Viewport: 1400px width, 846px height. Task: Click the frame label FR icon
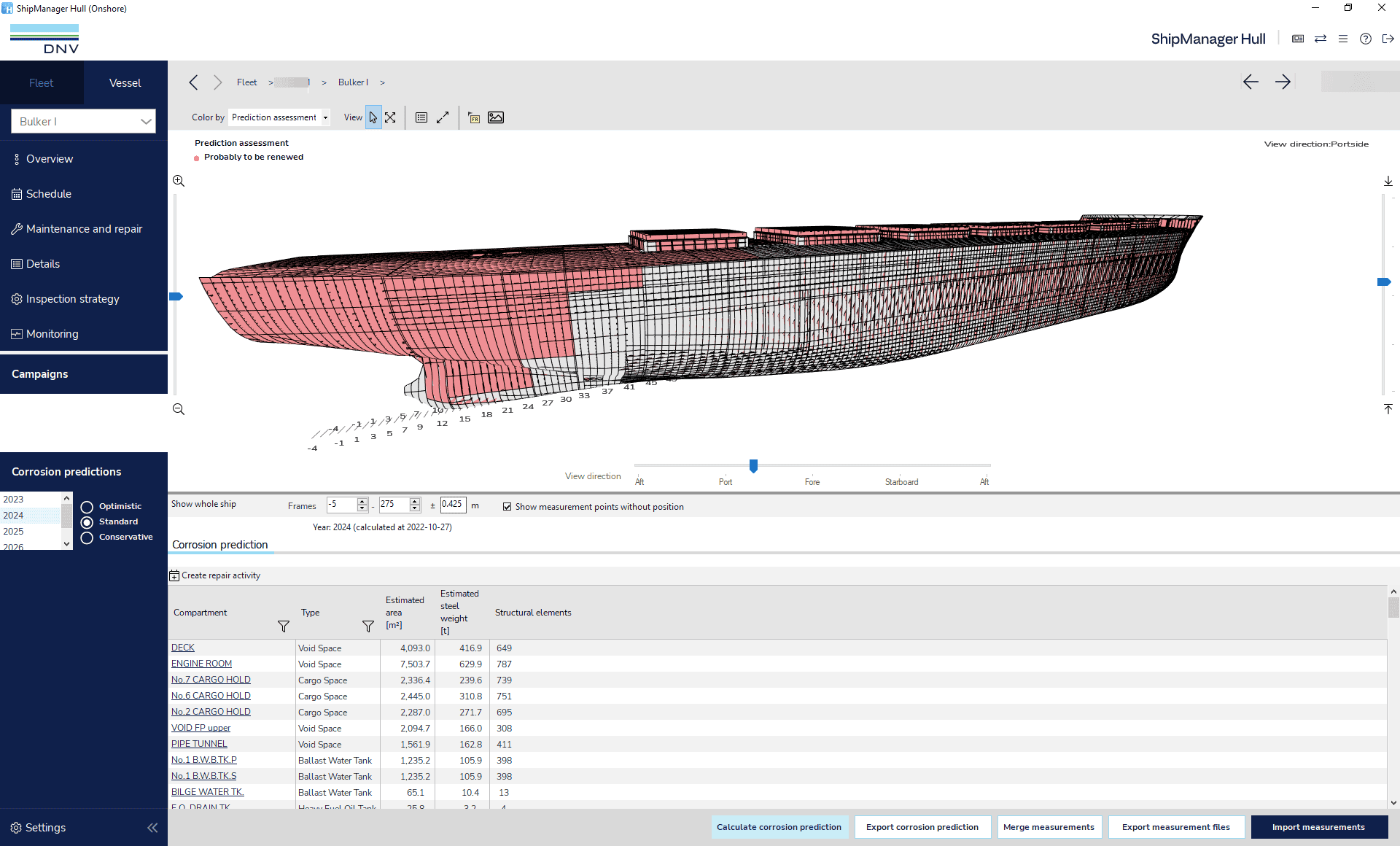(x=474, y=117)
